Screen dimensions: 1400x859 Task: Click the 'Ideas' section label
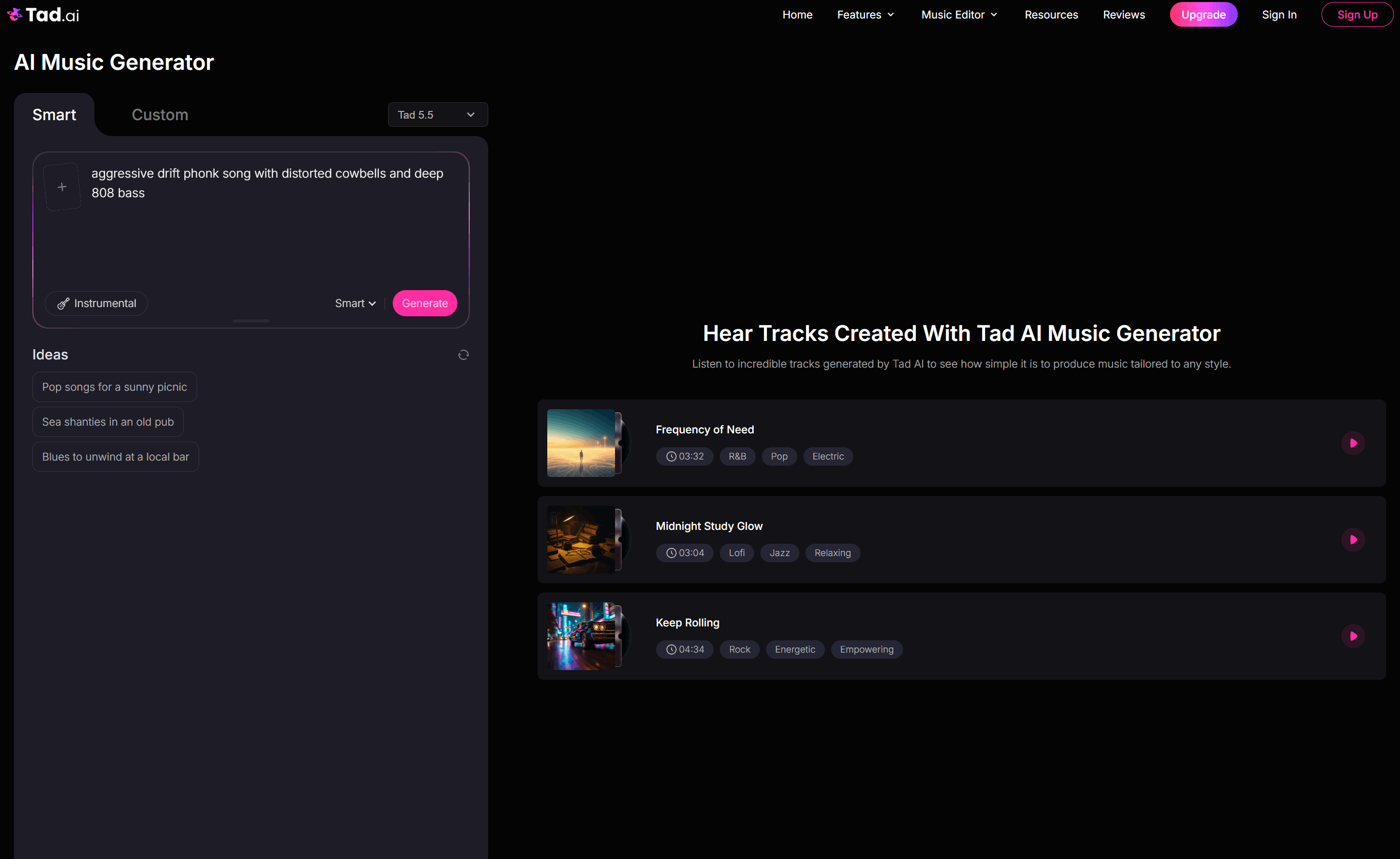coord(50,355)
